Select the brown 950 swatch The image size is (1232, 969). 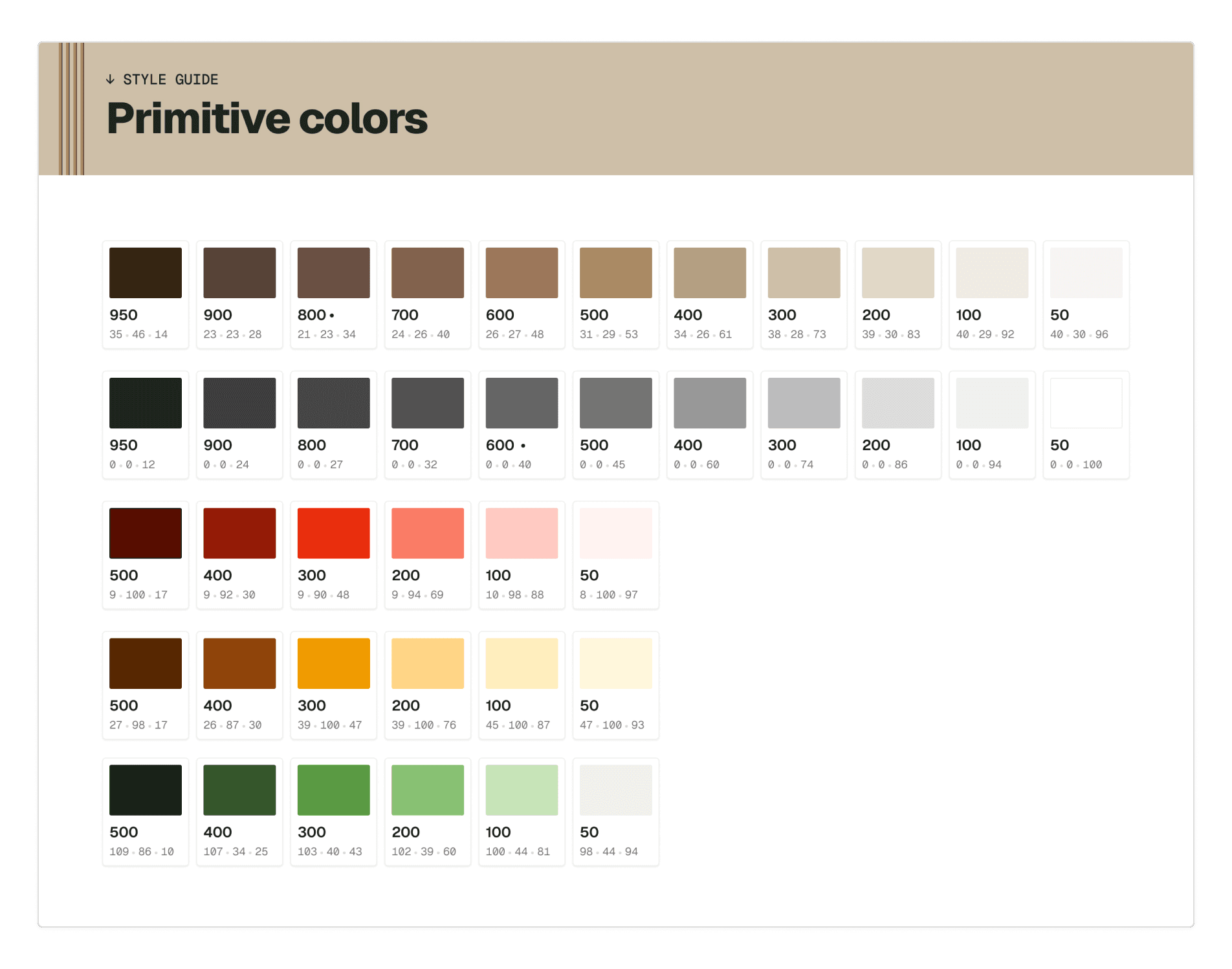pyautogui.click(x=145, y=272)
